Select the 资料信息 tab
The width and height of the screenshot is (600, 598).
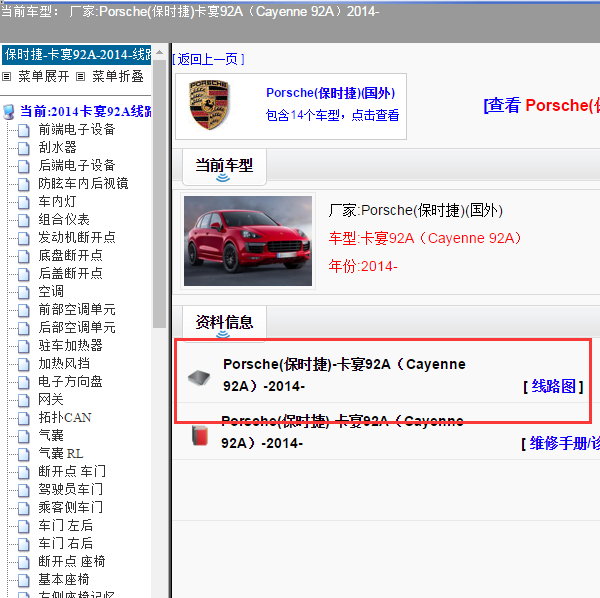pos(224,323)
